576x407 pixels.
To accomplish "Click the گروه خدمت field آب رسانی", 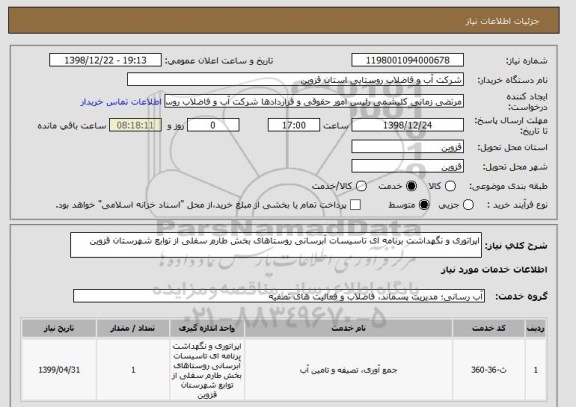I will pyautogui.click(x=279, y=296).
